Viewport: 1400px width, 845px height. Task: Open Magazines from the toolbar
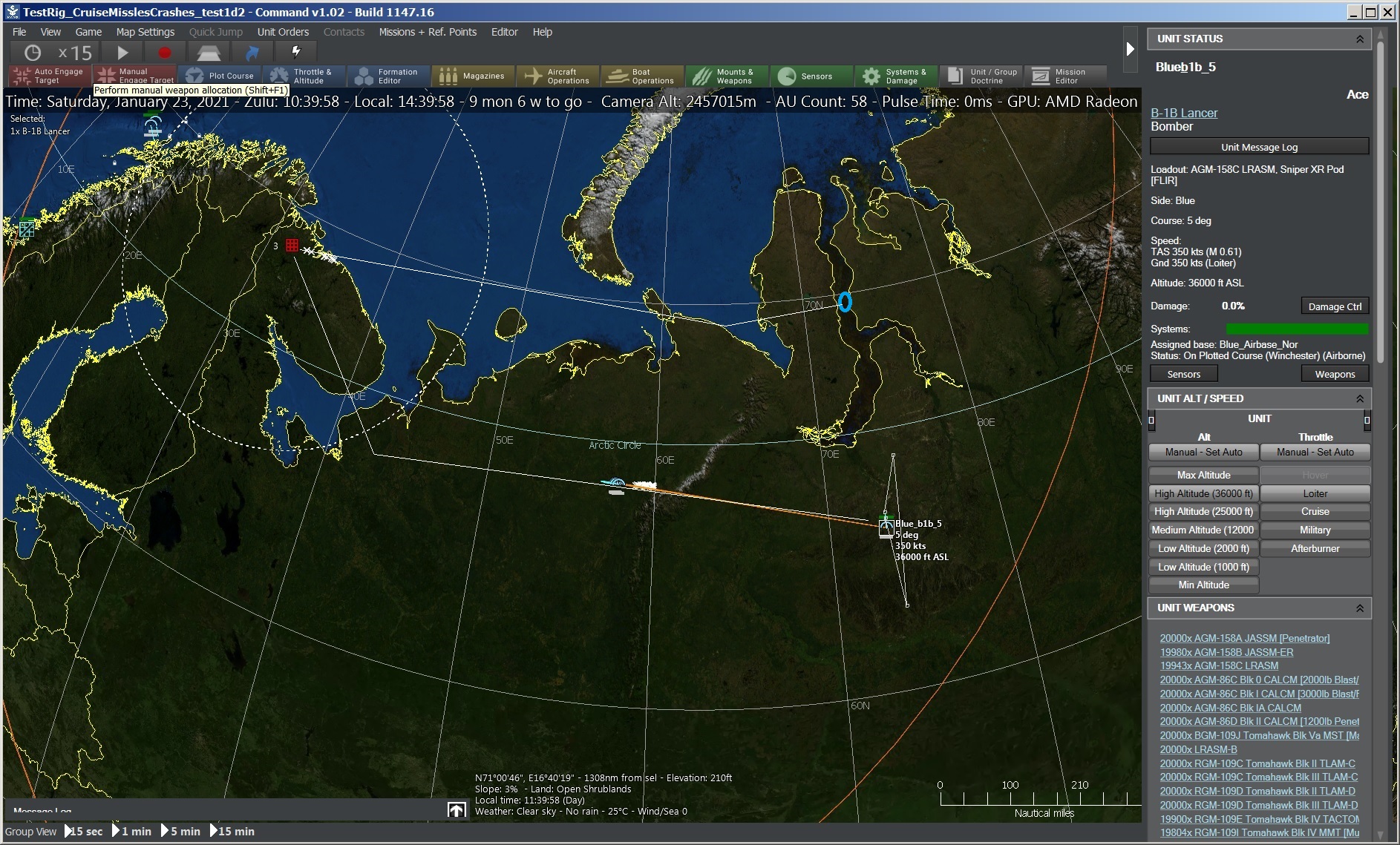pyautogui.click(x=473, y=76)
